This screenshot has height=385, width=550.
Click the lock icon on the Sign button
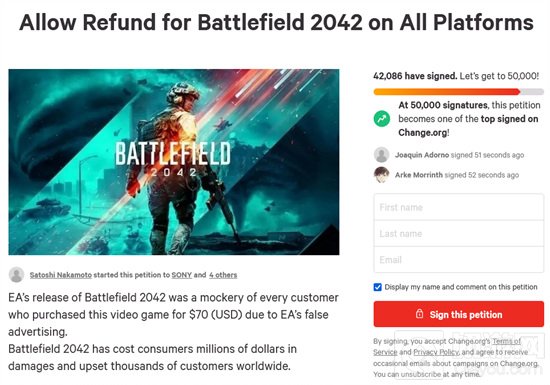point(419,314)
